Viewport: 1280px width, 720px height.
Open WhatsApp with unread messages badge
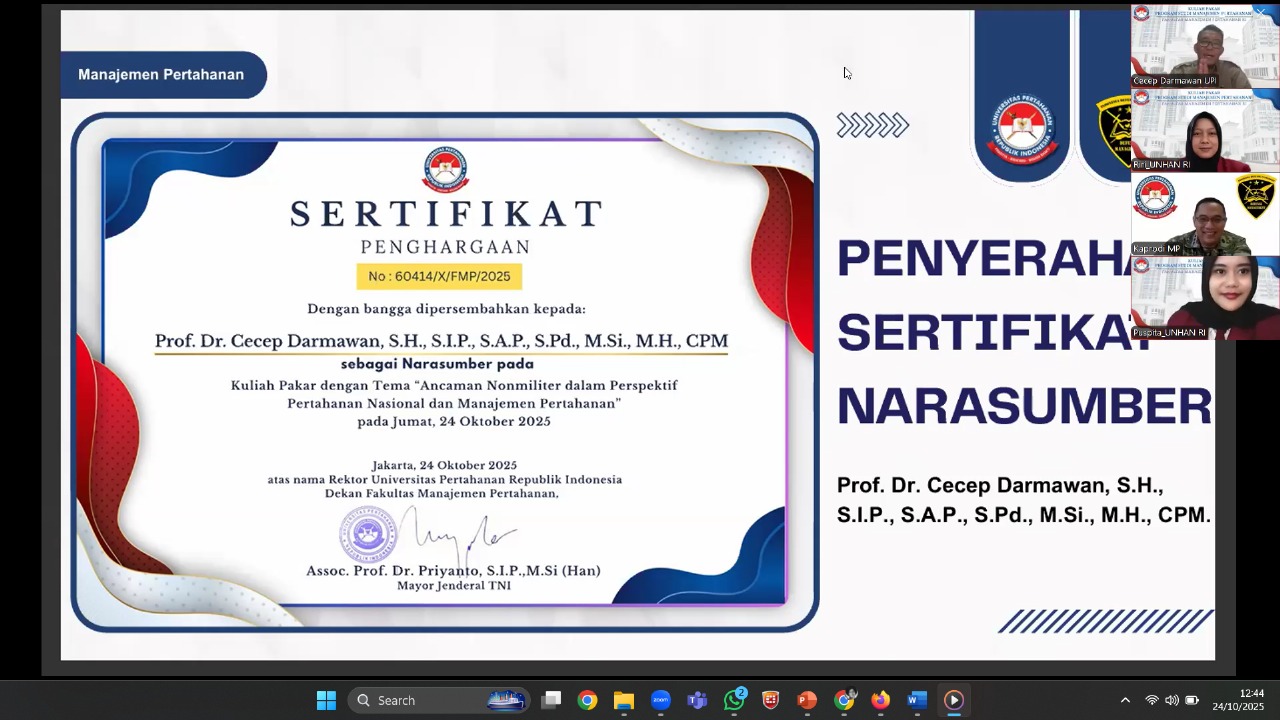(734, 700)
